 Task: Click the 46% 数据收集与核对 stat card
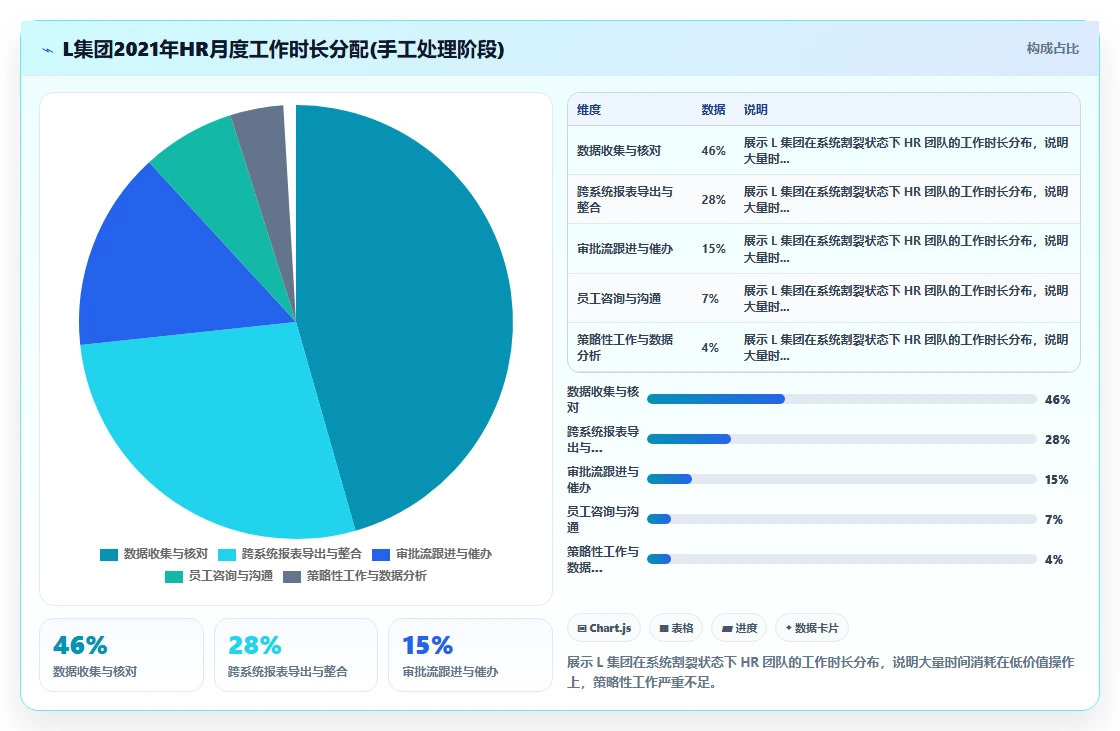coord(121,655)
